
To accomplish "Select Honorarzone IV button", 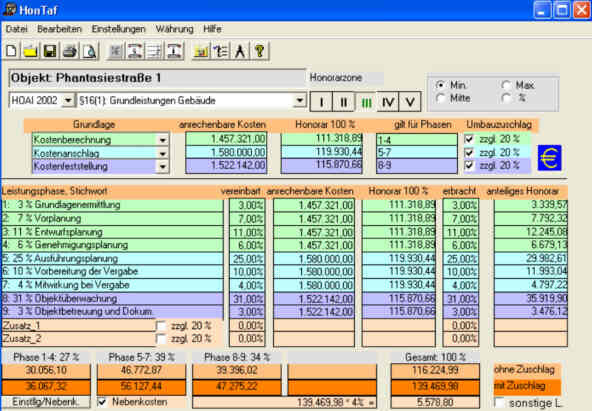I will [x=388, y=102].
